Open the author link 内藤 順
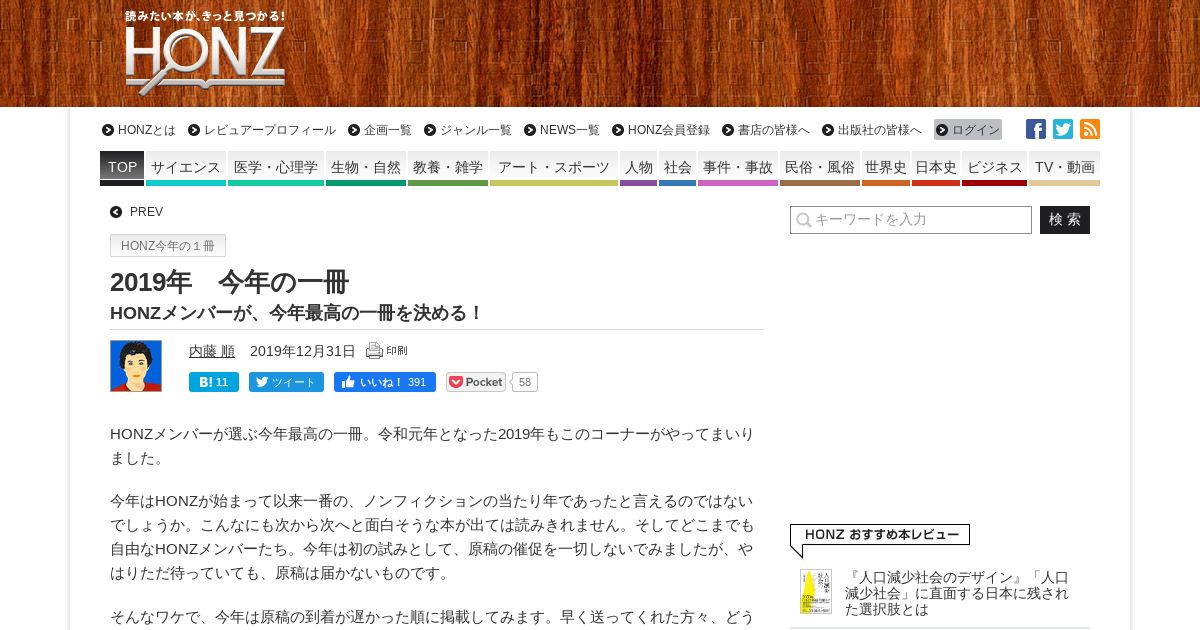The height and width of the screenshot is (630, 1200). (x=212, y=351)
